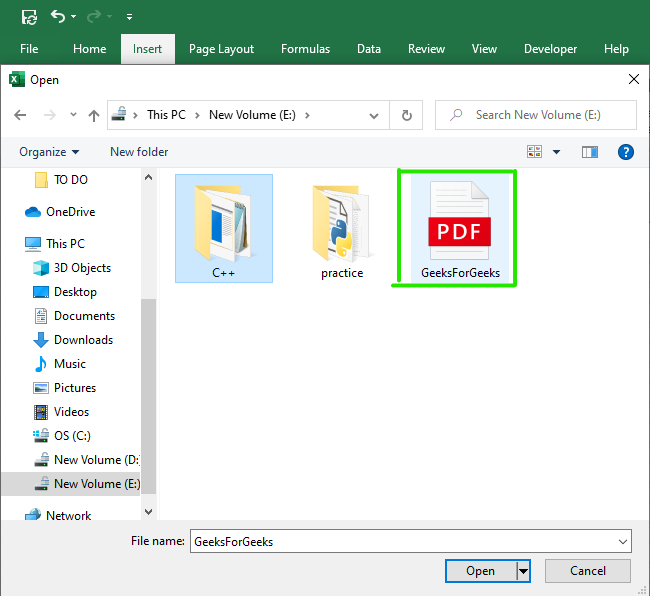Click New Volume (E:) breadcrumb segment

coord(252,115)
